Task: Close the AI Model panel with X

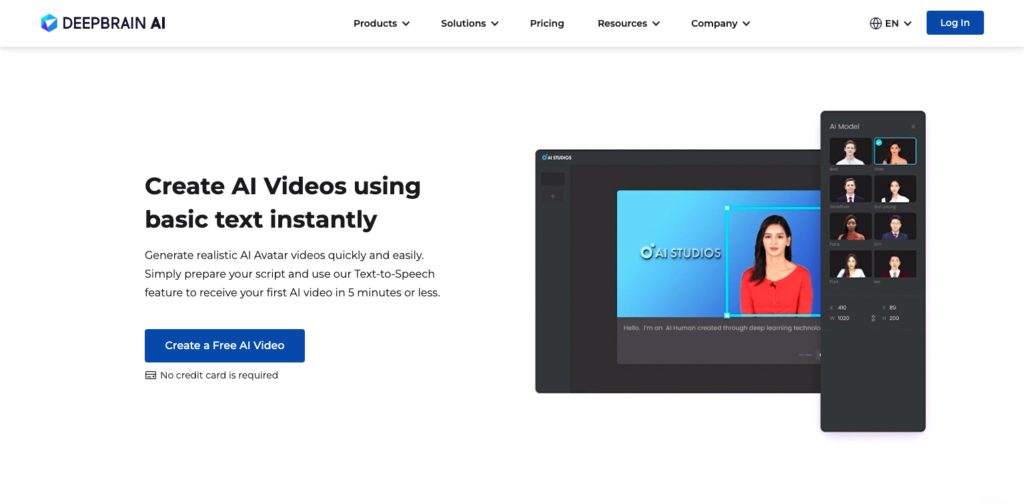Action: click(x=913, y=127)
